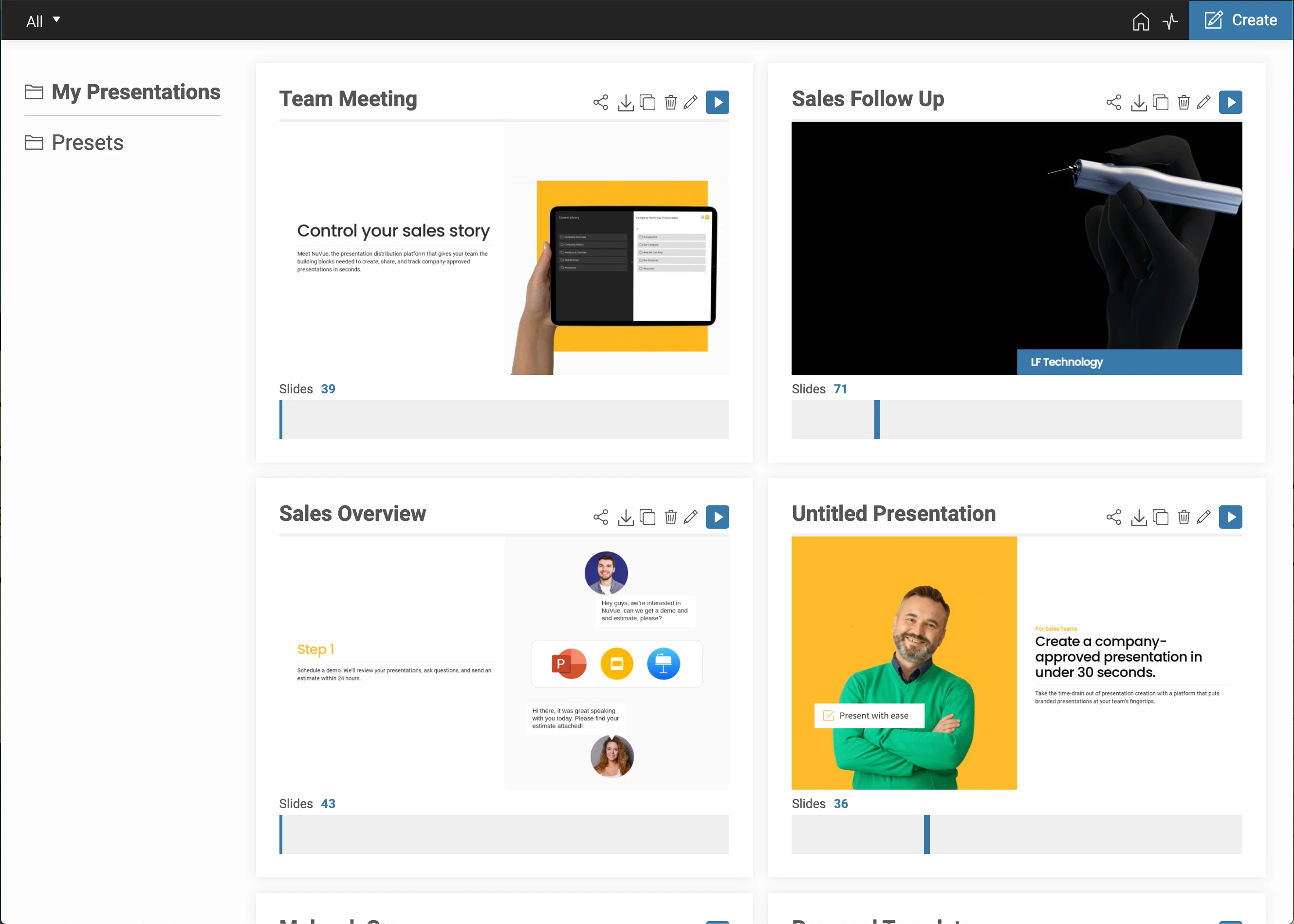Delete the Sales Follow Up presentation
1294x924 pixels.
pyautogui.click(x=1183, y=102)
